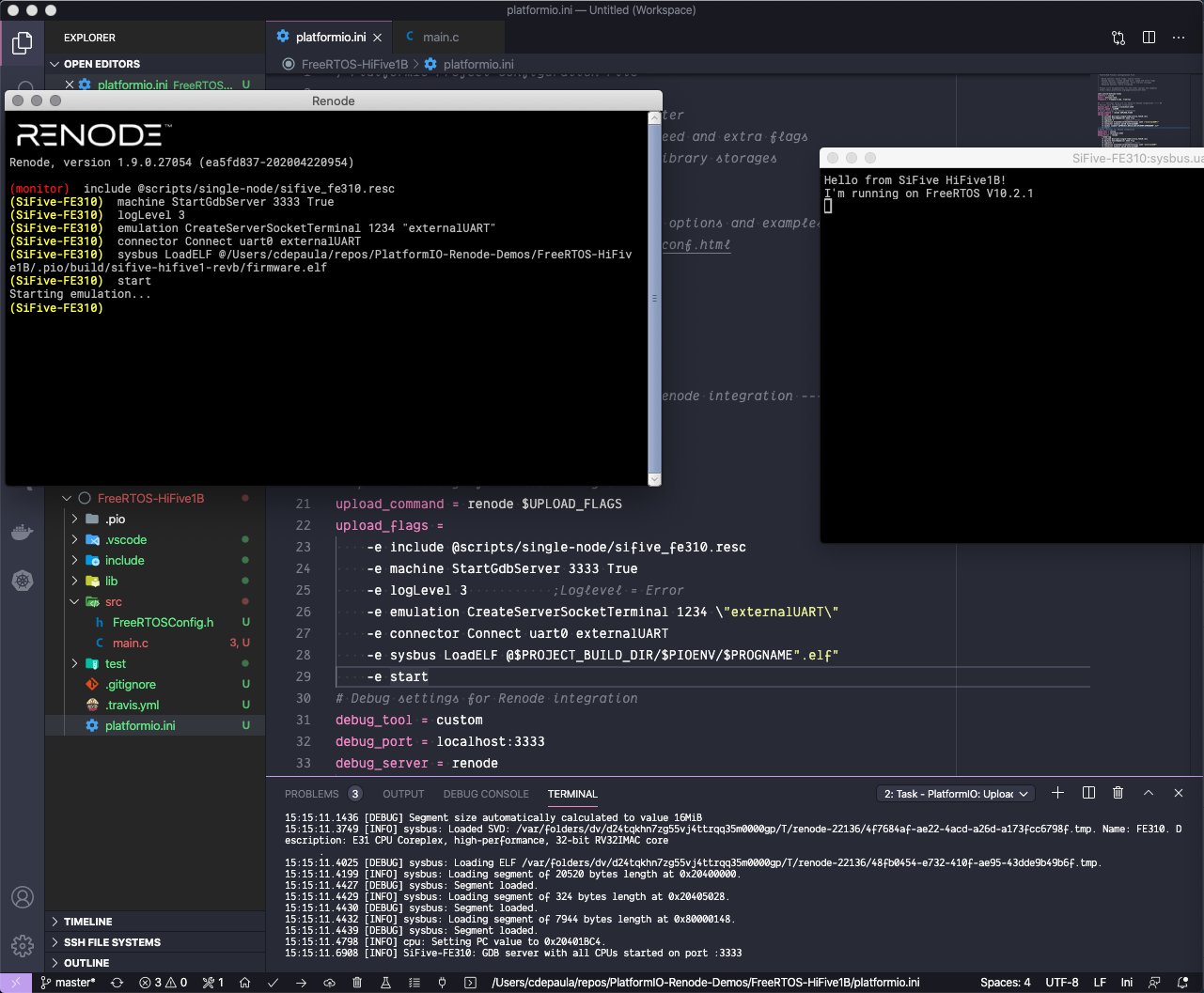The width and height of the screenshot is (1204, 993).
Task: Switch to the platformio.ini editor tab
Action: tap(330, 38)
